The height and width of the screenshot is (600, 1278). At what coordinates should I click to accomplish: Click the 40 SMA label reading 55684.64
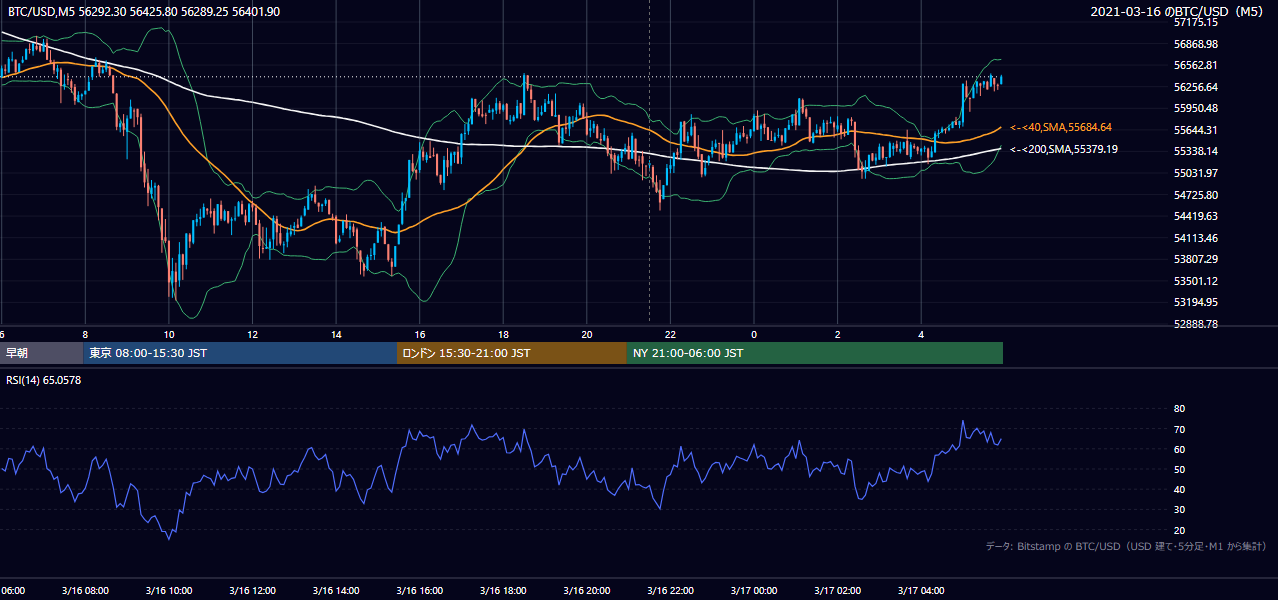pyautogui.click(x=1061, y=127)
